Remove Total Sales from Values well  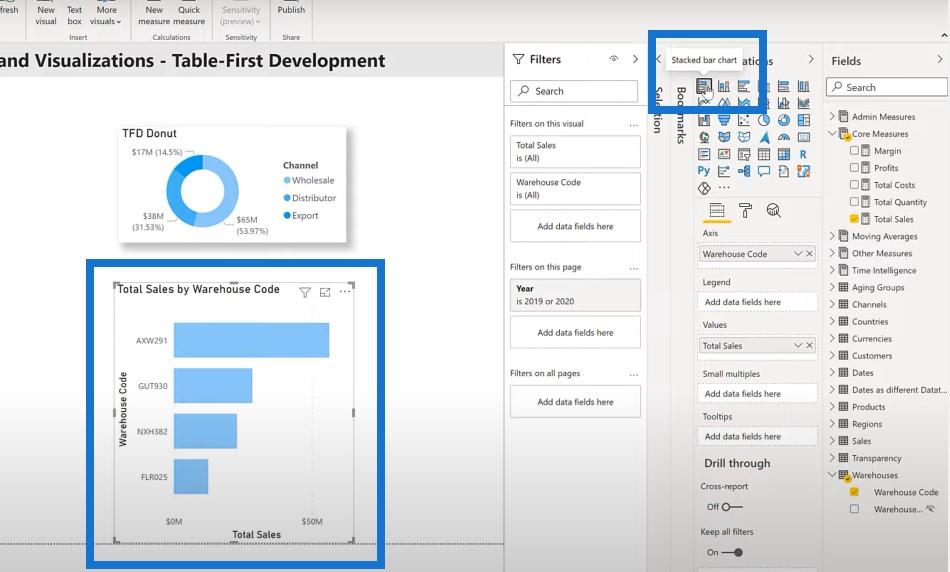click(809, 345)
